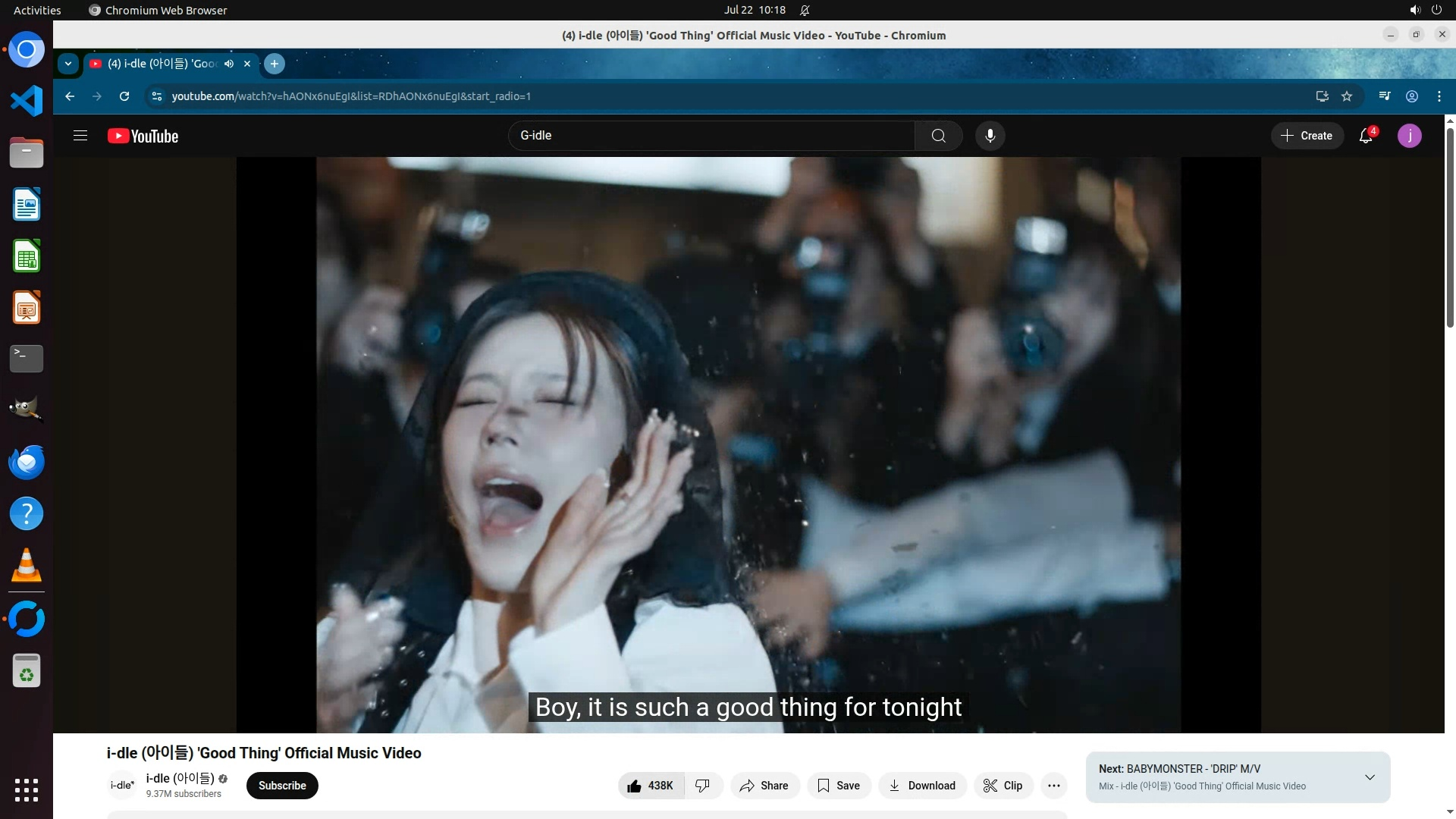Open the YouTube hamburger guide menu
1456x819 pixels.
pyautogui.click(x=80, y=136)
